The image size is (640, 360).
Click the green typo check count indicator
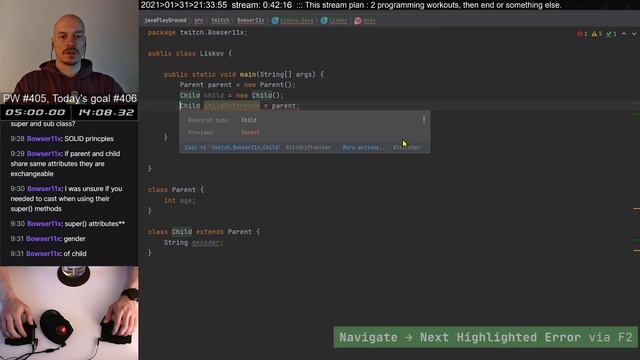[x=611, y=34]
